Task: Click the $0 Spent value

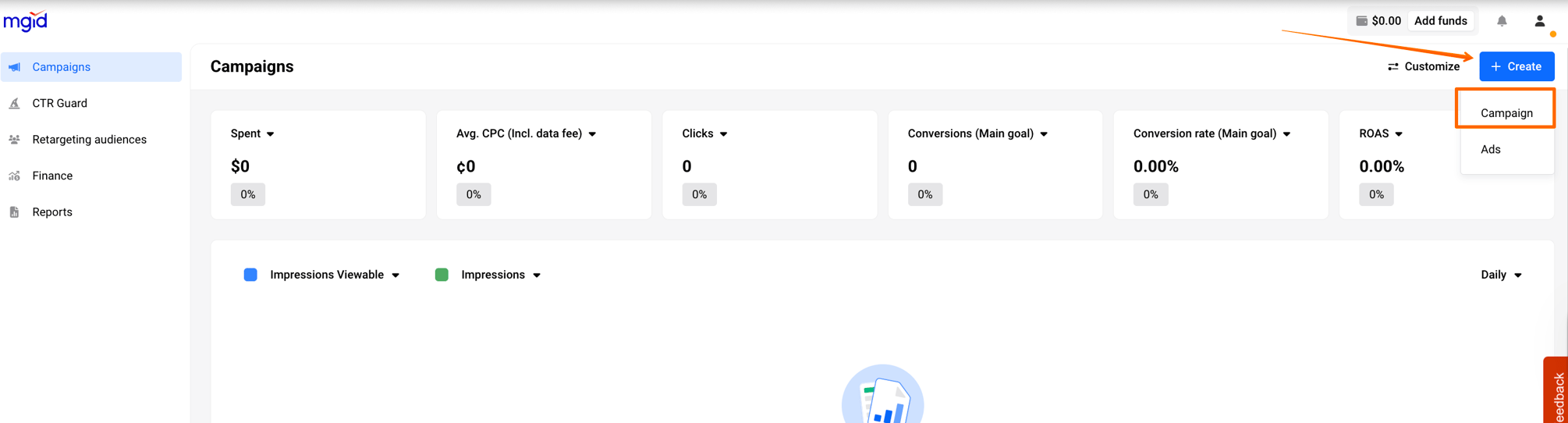Action: click(x=240, y=166)
